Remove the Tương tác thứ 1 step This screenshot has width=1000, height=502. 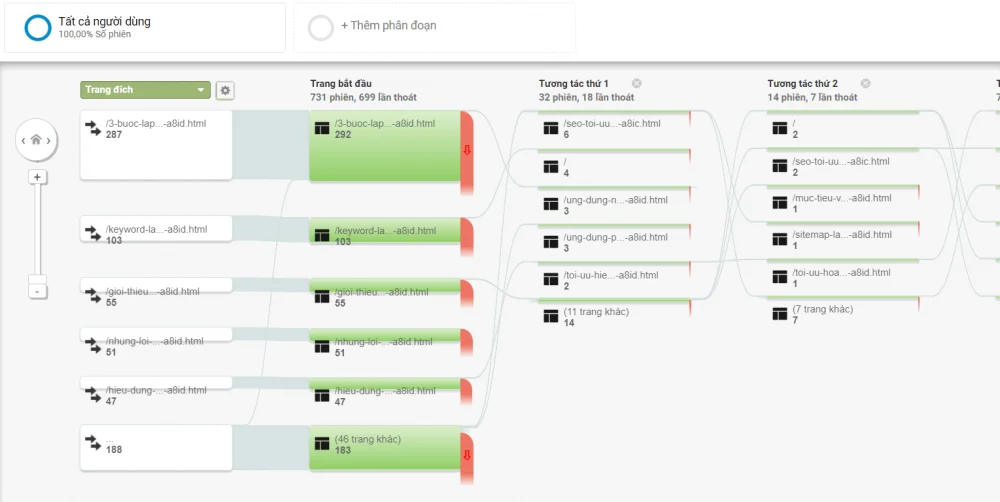coord(637,84)
